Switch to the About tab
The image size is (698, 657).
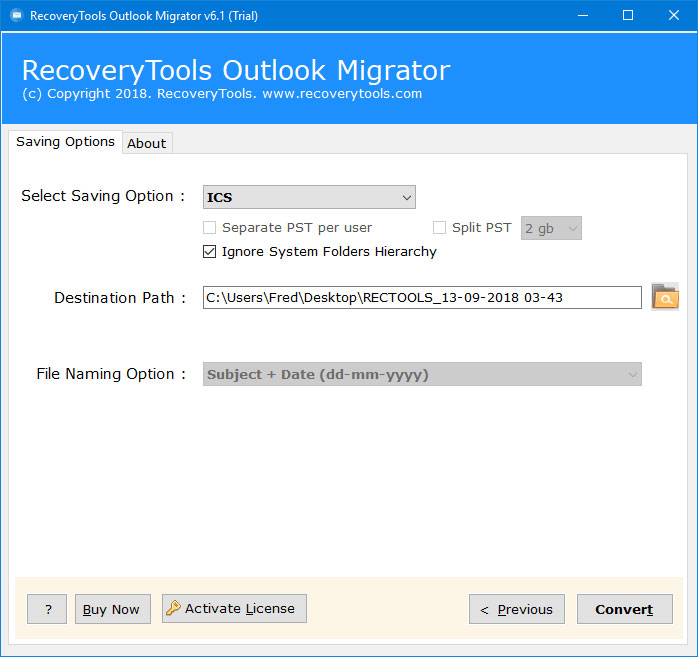(x=147, y=143)
